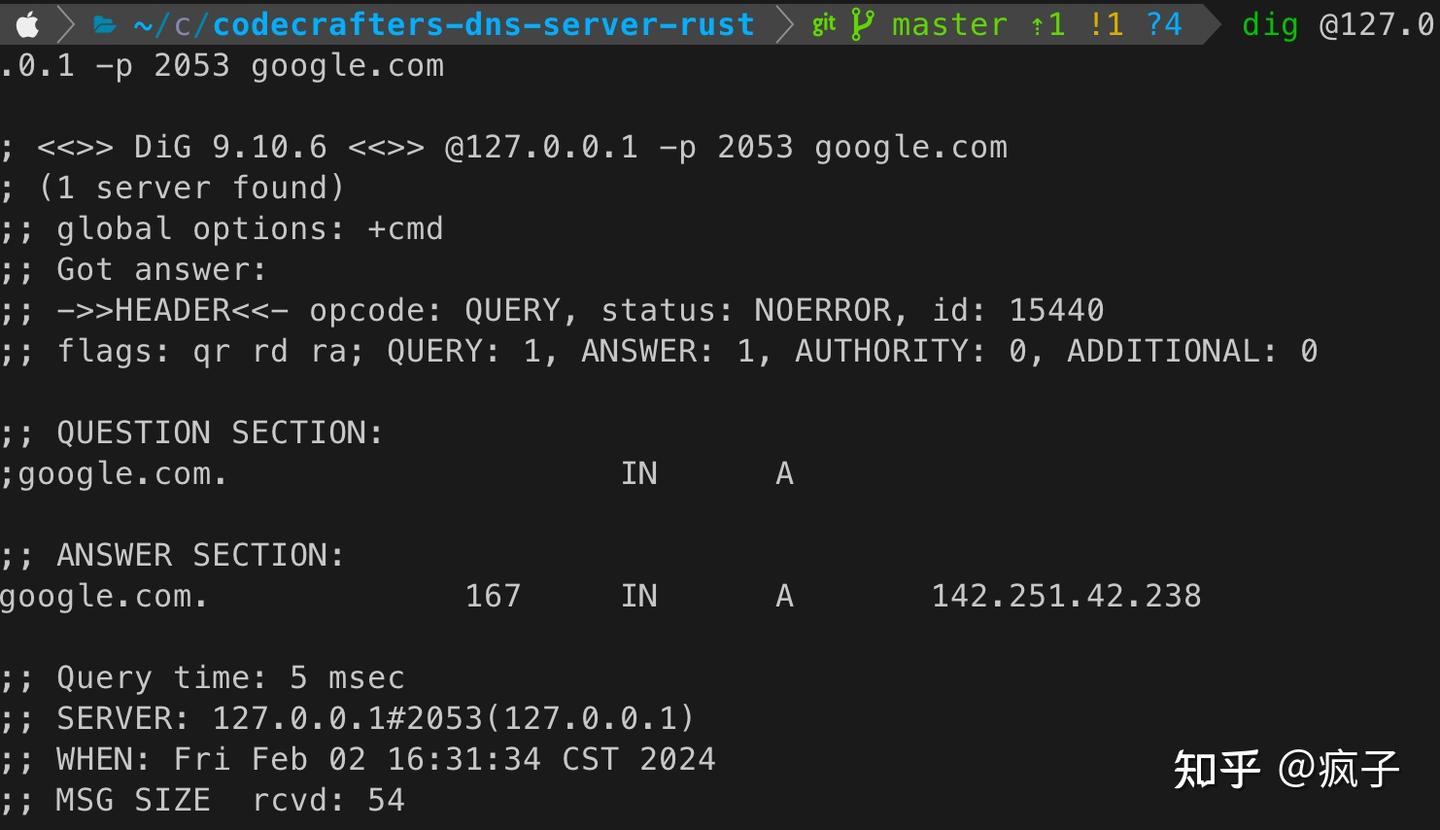This screenshot has width=1440, height=830.
Task: Click the ahead-by-one arrow indicator
Action: 1048,24
